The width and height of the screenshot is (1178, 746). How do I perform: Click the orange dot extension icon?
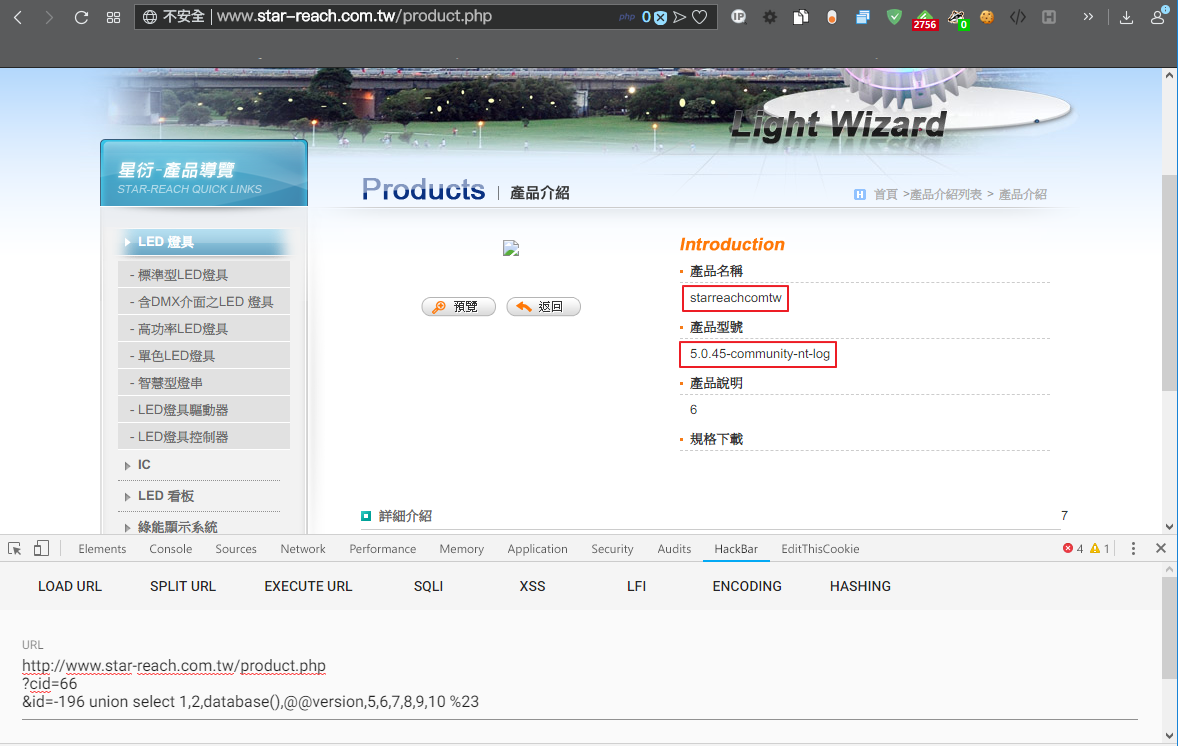[x=832, y=17]
